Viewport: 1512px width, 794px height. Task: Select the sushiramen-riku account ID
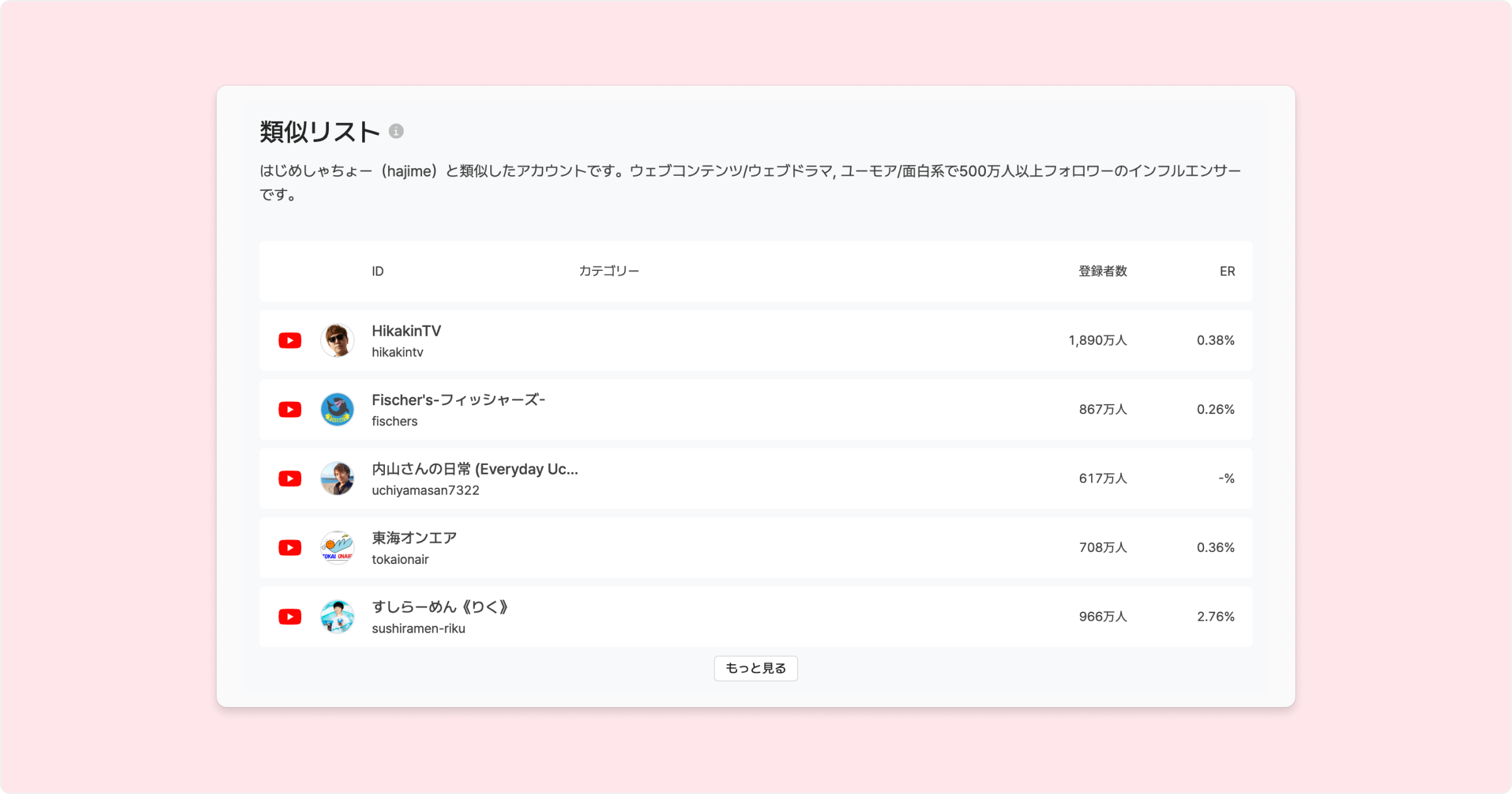[418, 628]
